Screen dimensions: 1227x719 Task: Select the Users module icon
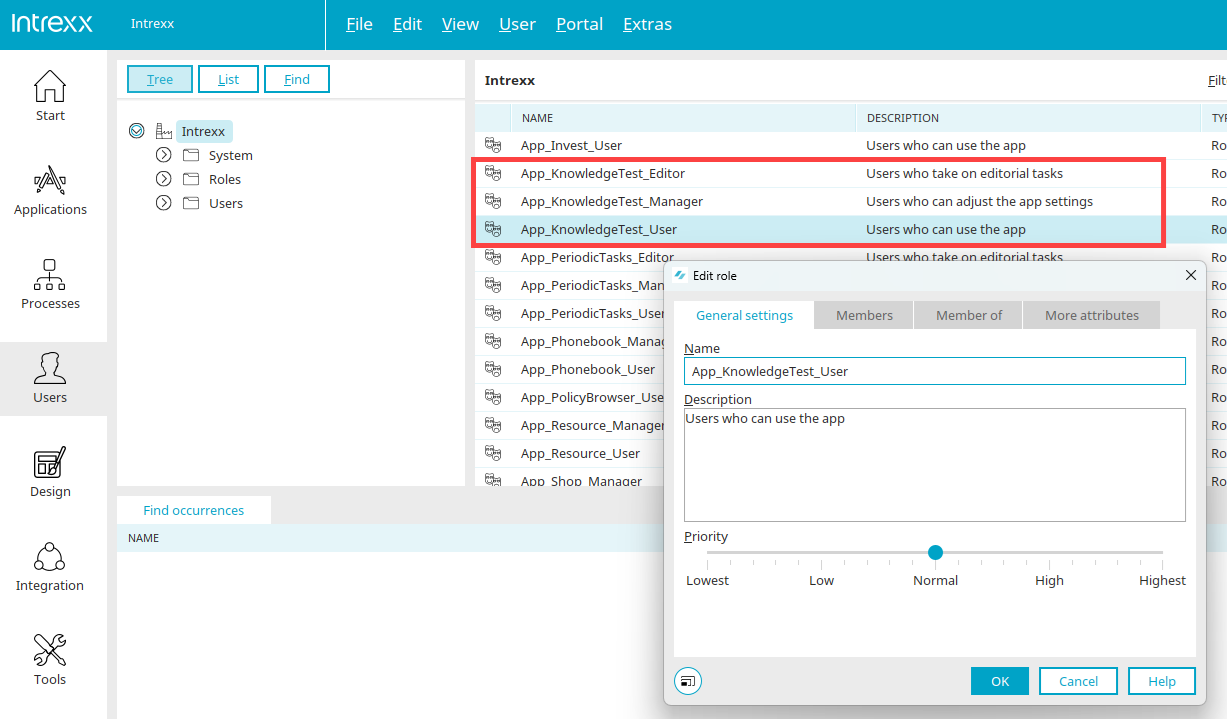point(50,369)
